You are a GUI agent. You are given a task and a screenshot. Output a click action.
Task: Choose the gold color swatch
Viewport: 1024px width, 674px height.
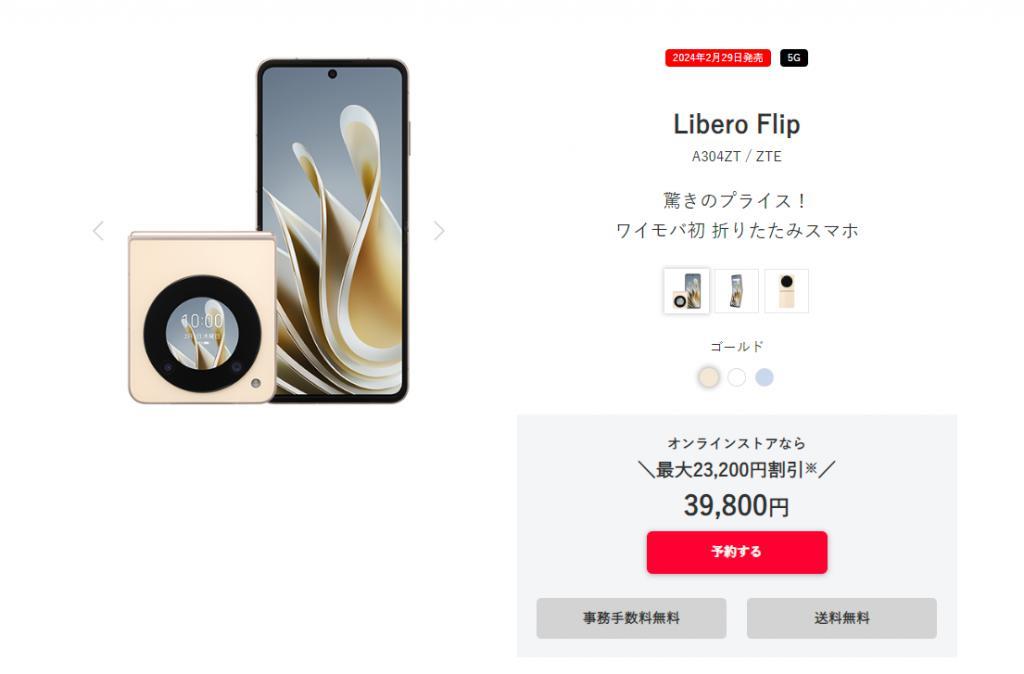[x=709, y=377]
